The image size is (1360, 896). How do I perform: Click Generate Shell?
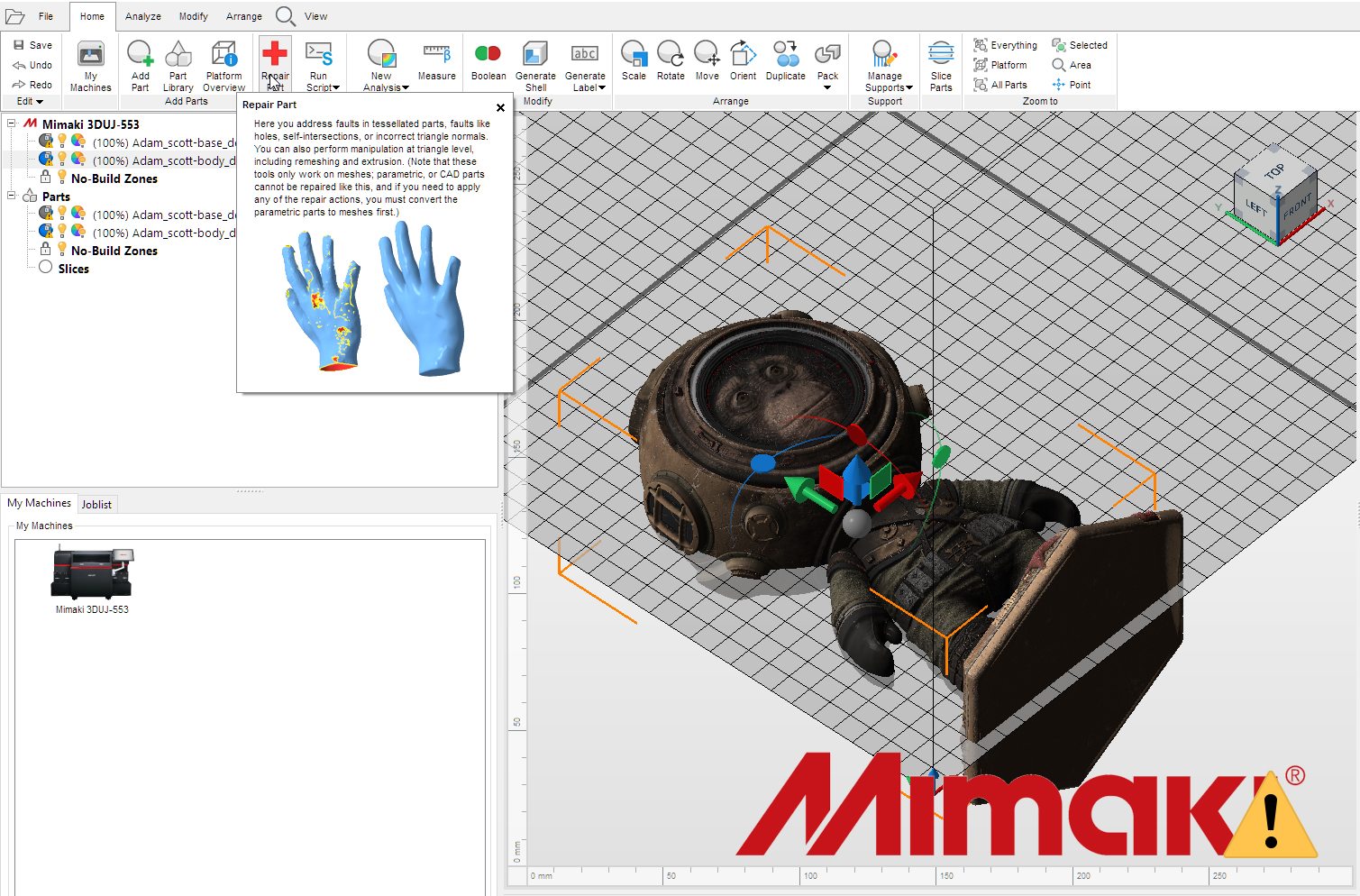(535, 66)
